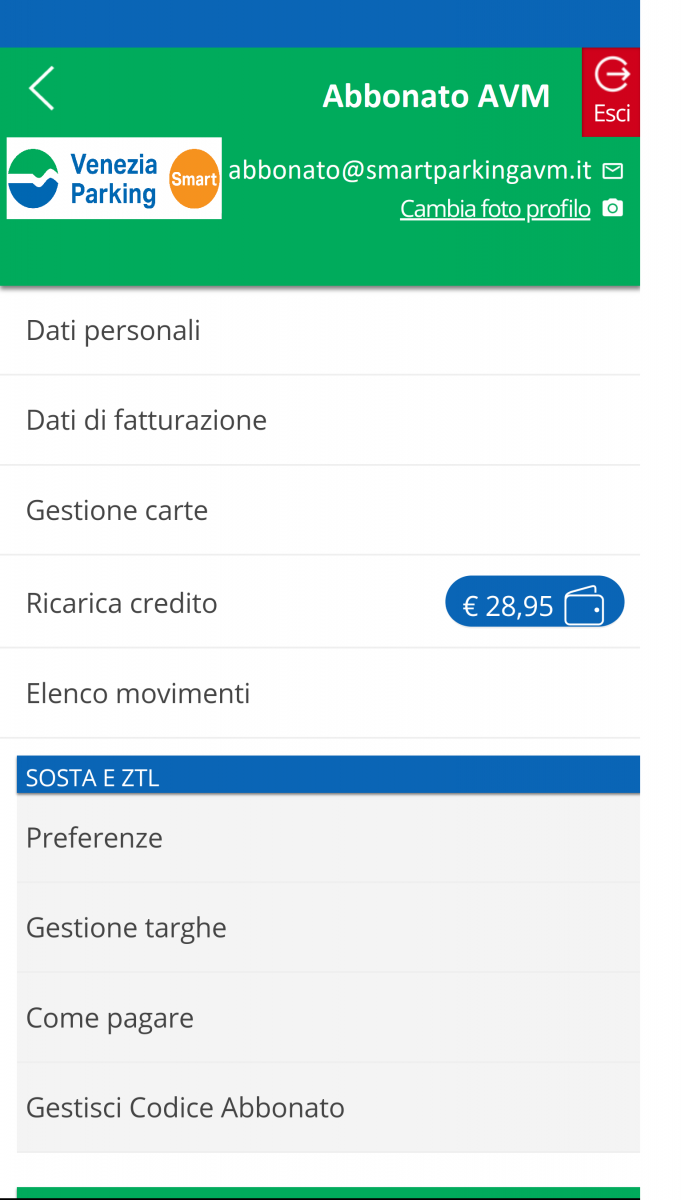Tap the wallet icon in credit badge
Image resolution: width=681 pixels, height=1200 pixels.
click(x=584, y=606)
